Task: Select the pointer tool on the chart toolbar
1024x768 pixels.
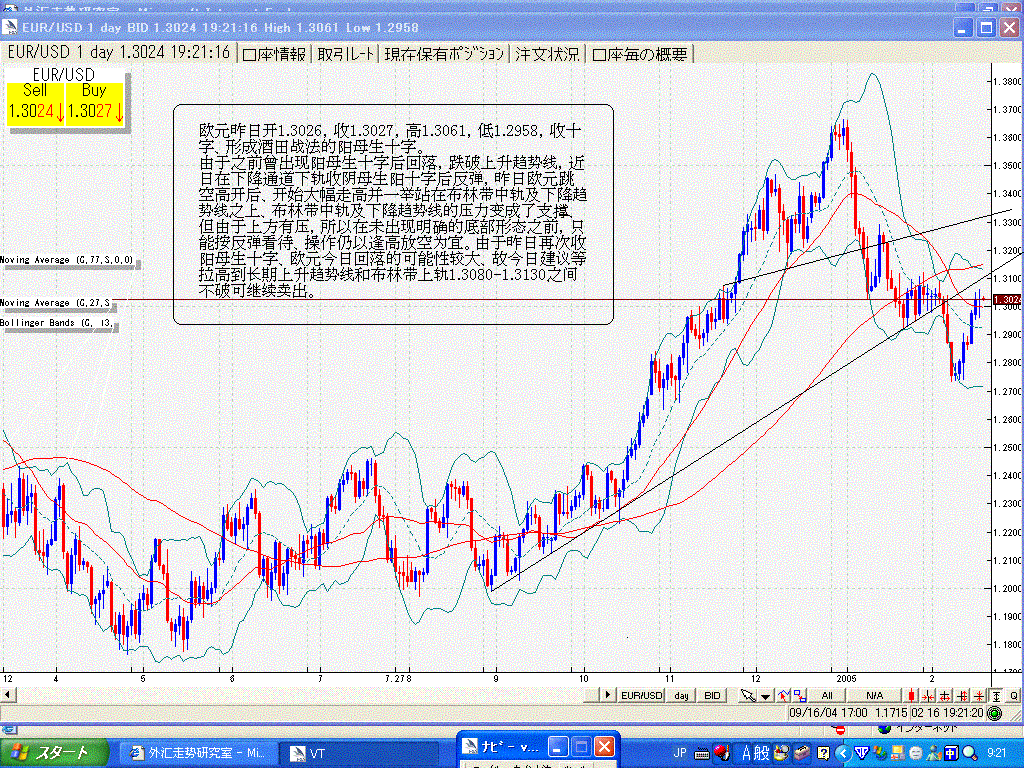Action: point(746,694)
